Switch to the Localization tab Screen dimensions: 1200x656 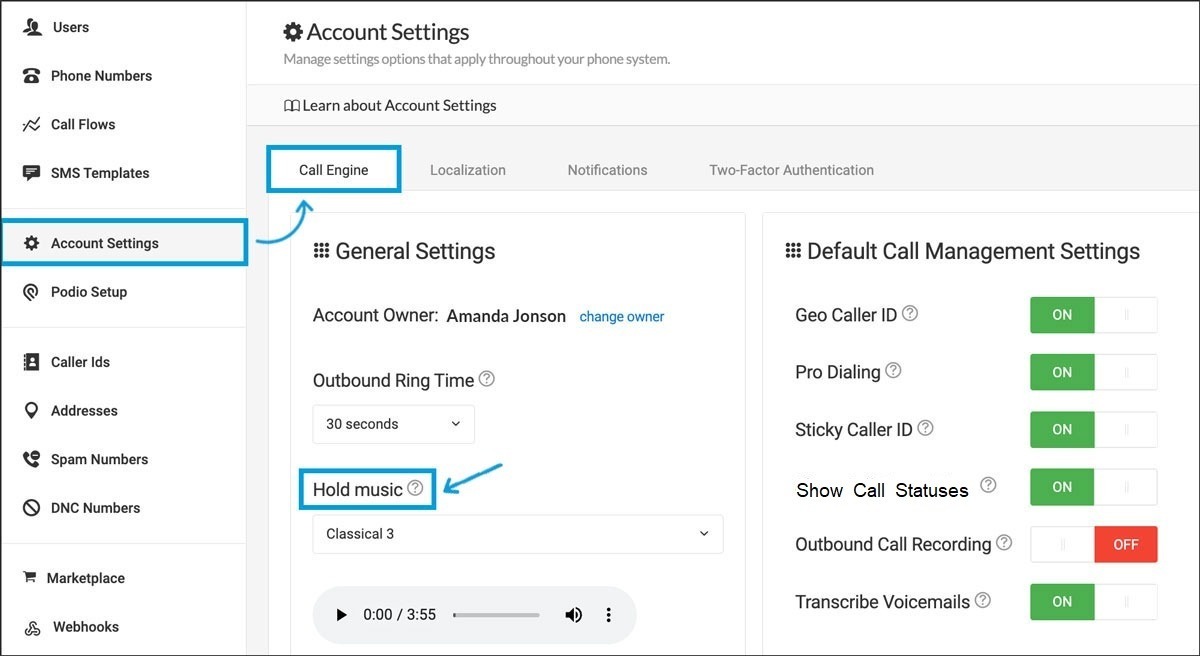coord(467,170)
